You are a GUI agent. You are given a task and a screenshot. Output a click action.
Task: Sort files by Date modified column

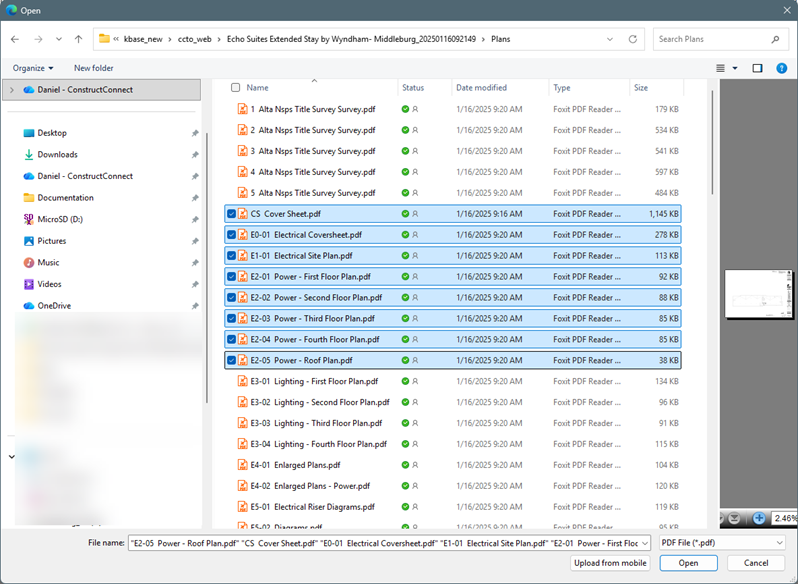click(x=481, y=88)
